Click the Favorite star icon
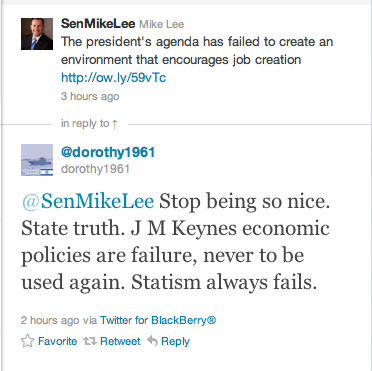This screenshot has height=371, width=372. tap(27, 341)
